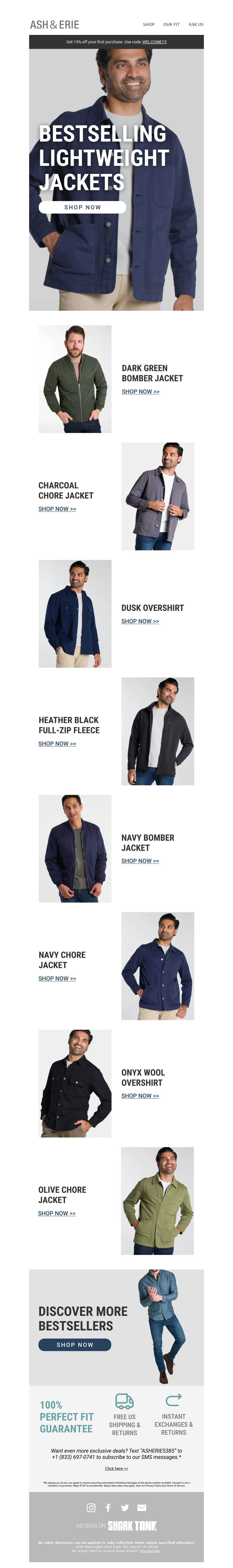
Task: Open the Twitter bird icon
Action: pyautogui.click(x=125, y=1507)
